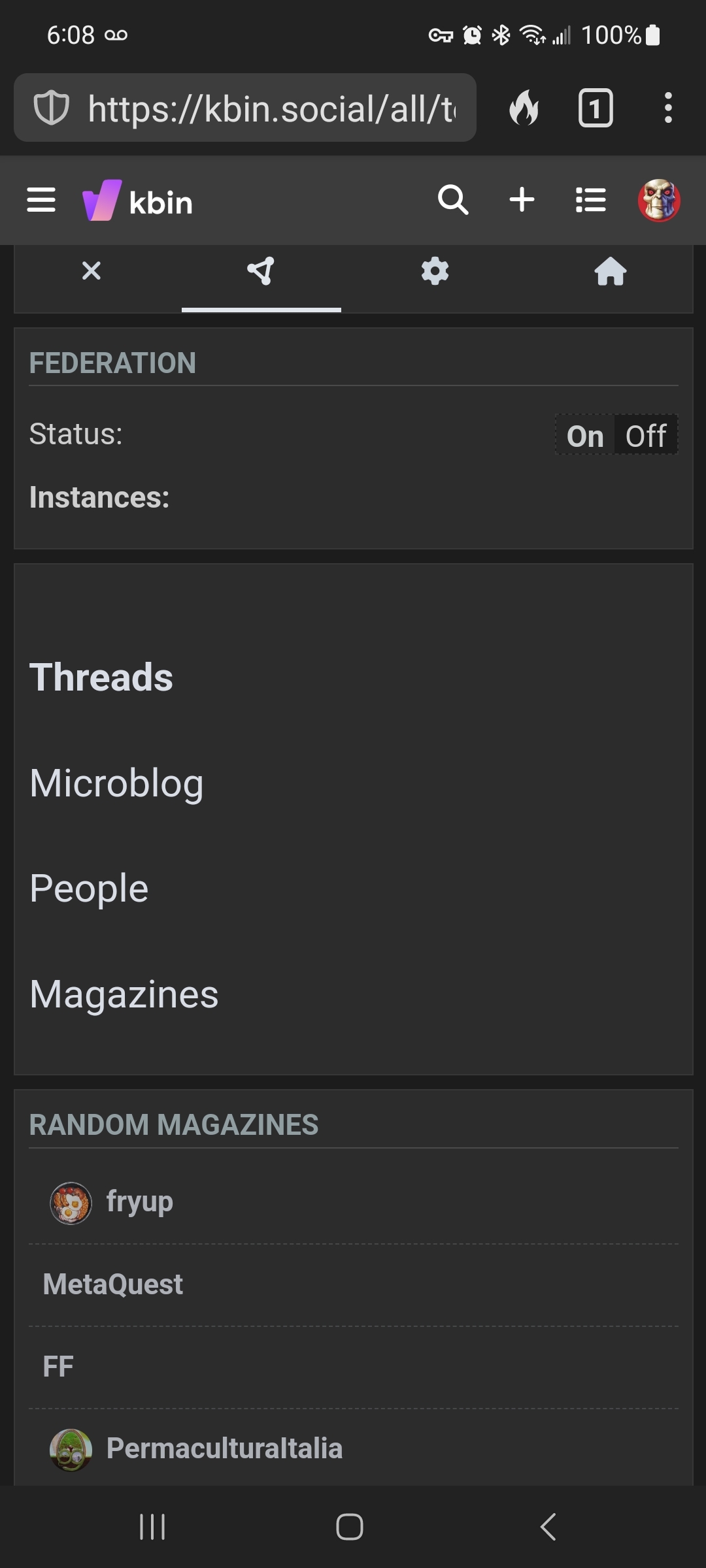Switch to the settings gear tab

pos(435,270)
